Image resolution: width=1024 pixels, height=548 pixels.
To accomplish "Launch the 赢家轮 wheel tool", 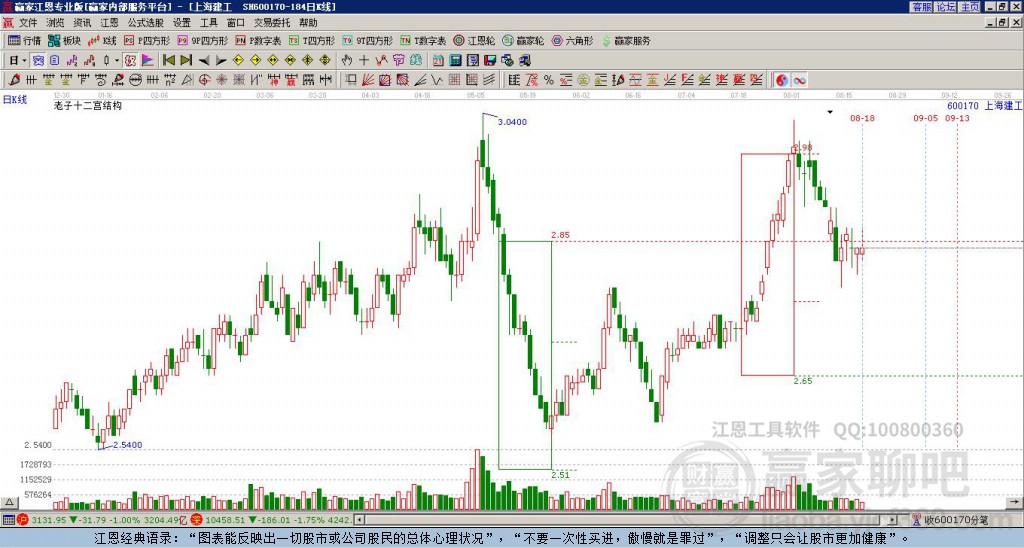I will tap(523, 40).
